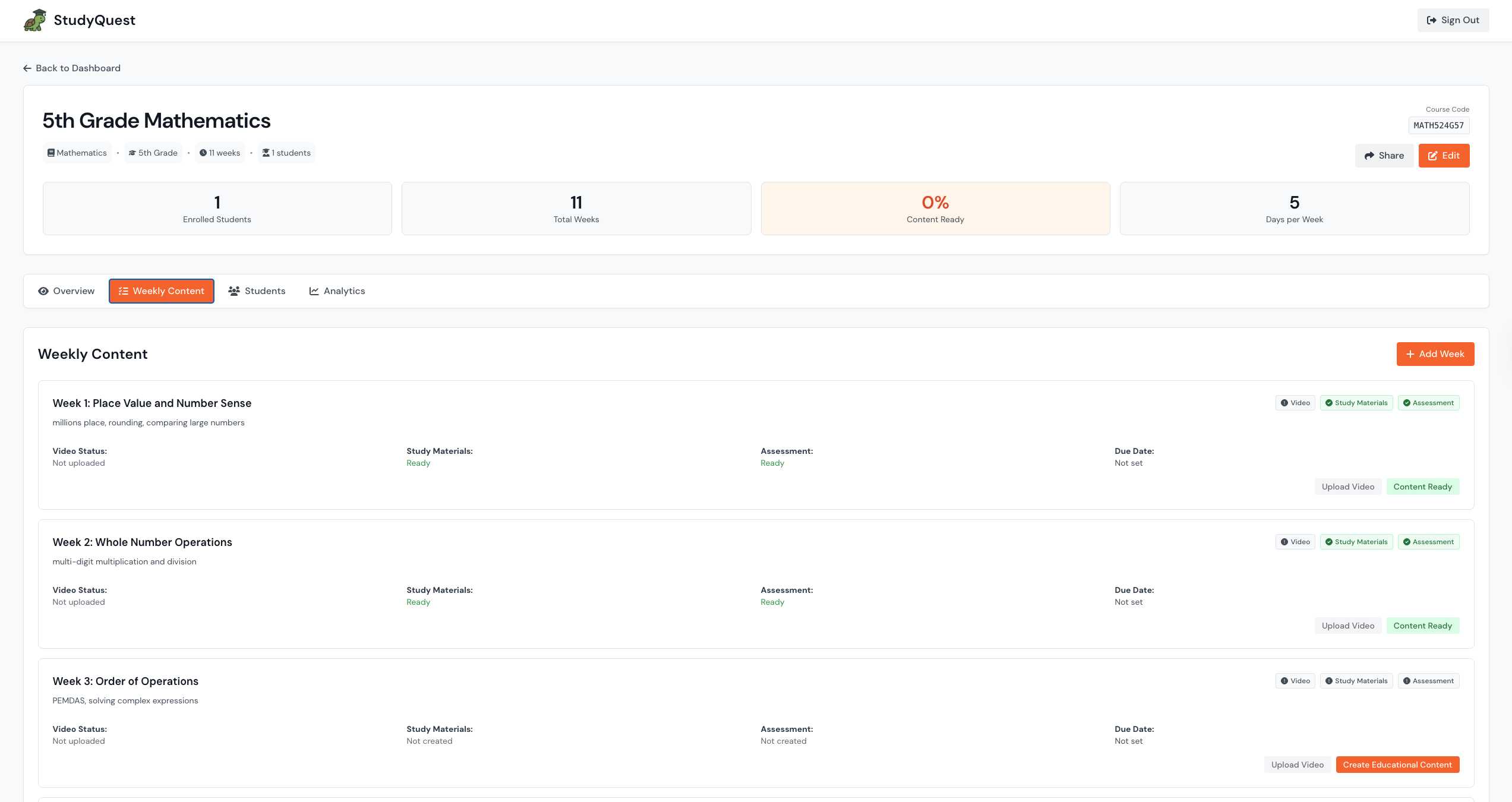Add a new week
Screen dimensions: 1512x802
tap(1435, 354)
